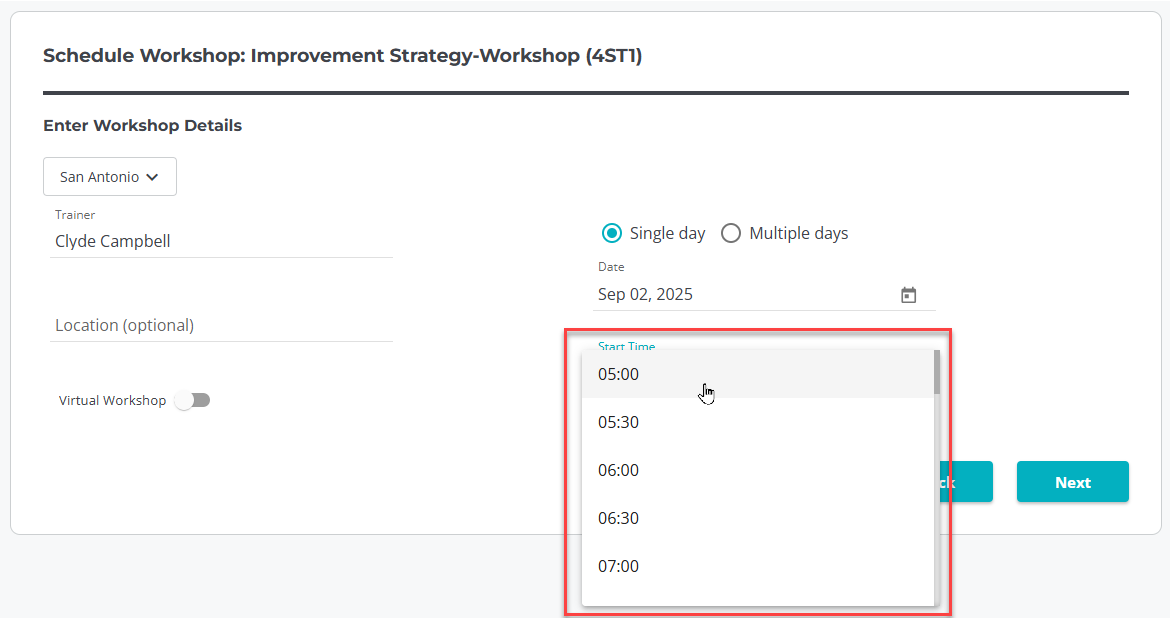Click the Date field showing Sep 02, 2025
The height and width of the screenshot is (618, 1170).
(740, 294)
